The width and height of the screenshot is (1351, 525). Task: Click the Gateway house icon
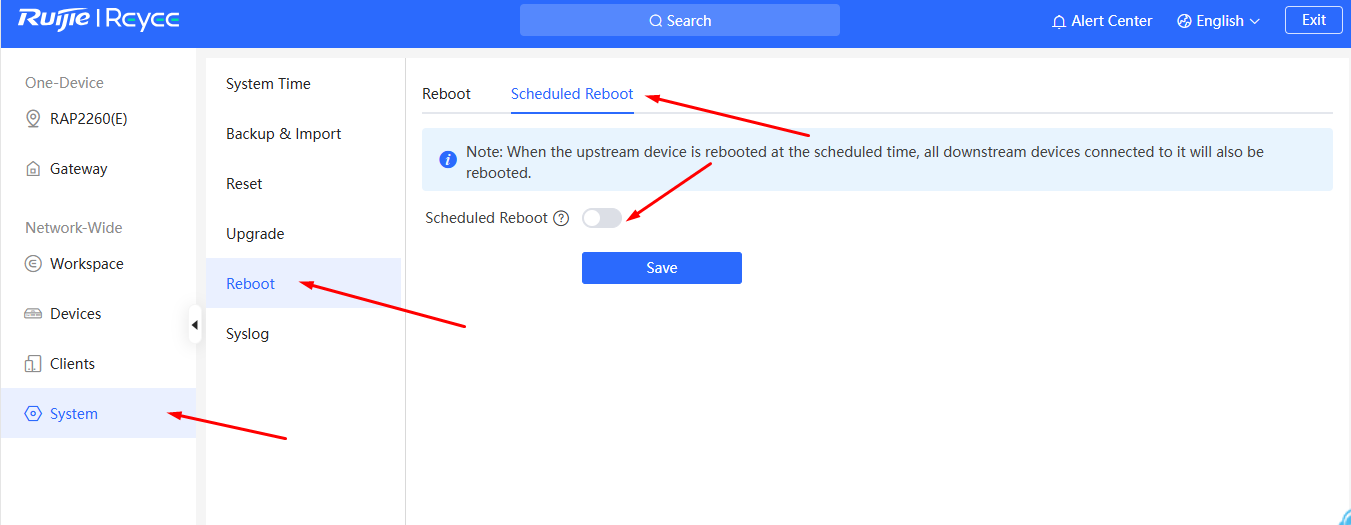32,169
